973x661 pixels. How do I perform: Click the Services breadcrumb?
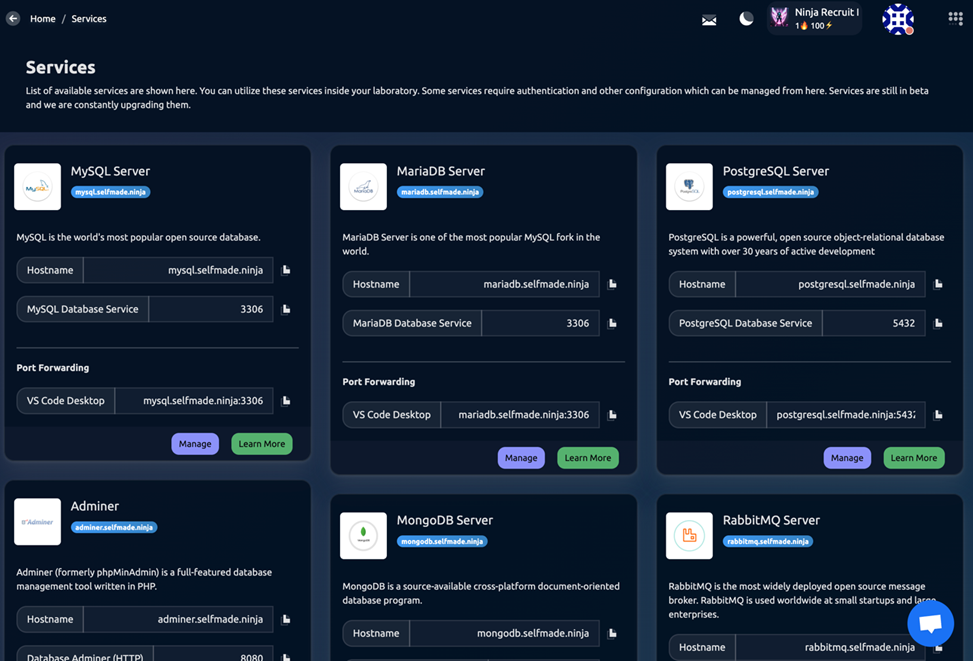(89, 19)
